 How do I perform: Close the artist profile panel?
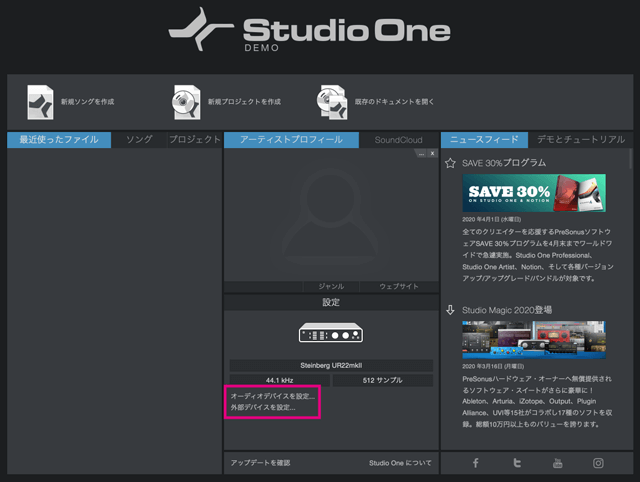coord(432,153)
